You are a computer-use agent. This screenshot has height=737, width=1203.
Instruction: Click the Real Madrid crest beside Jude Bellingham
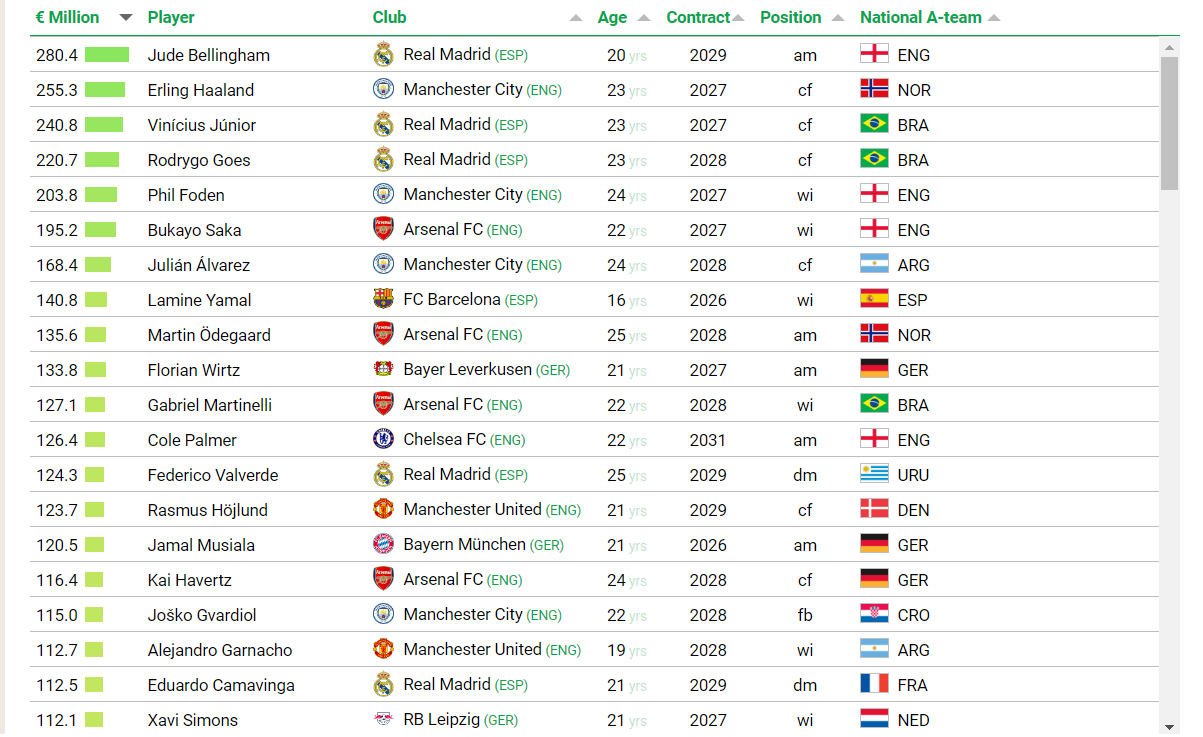tap(383, 54)
